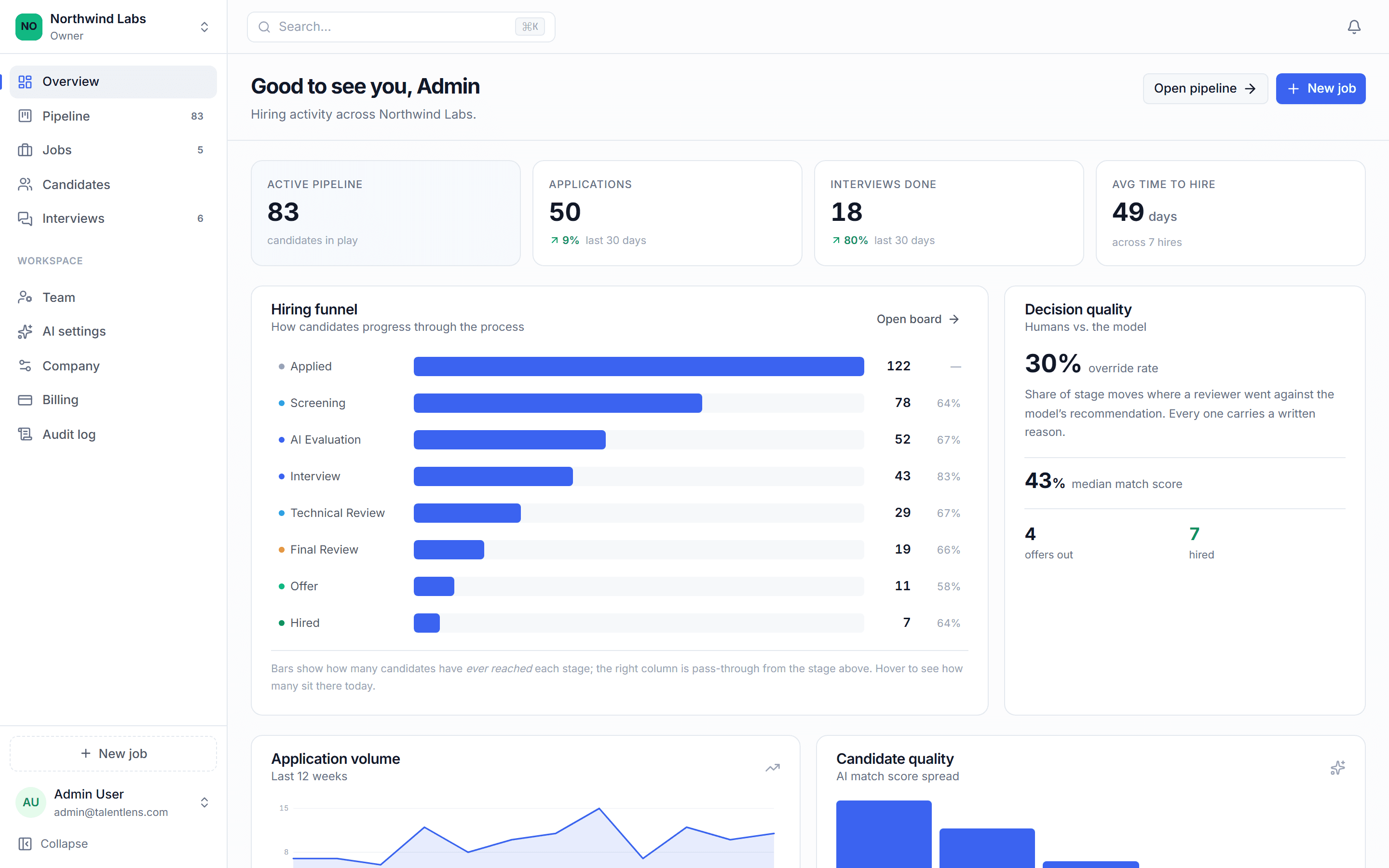Open the Team workspace page
Viewport: 1389px width, 868px height.
[x=113, y=298]
